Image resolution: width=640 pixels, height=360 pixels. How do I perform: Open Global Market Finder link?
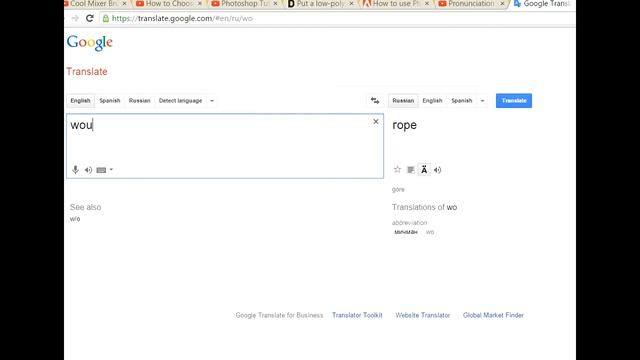point(493,315)
